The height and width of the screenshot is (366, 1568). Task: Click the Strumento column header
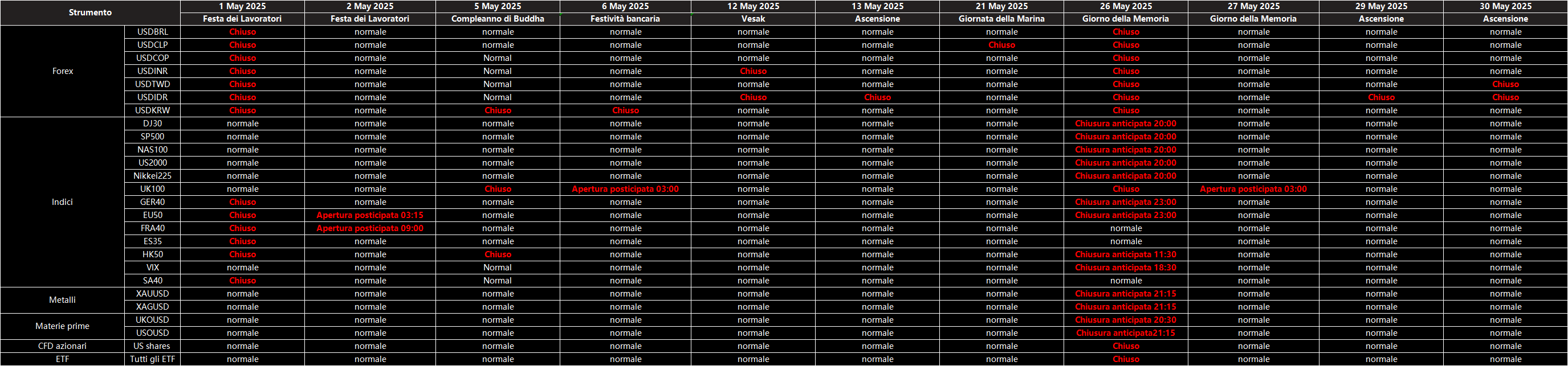pyautogui.click(x=90, y=12)
